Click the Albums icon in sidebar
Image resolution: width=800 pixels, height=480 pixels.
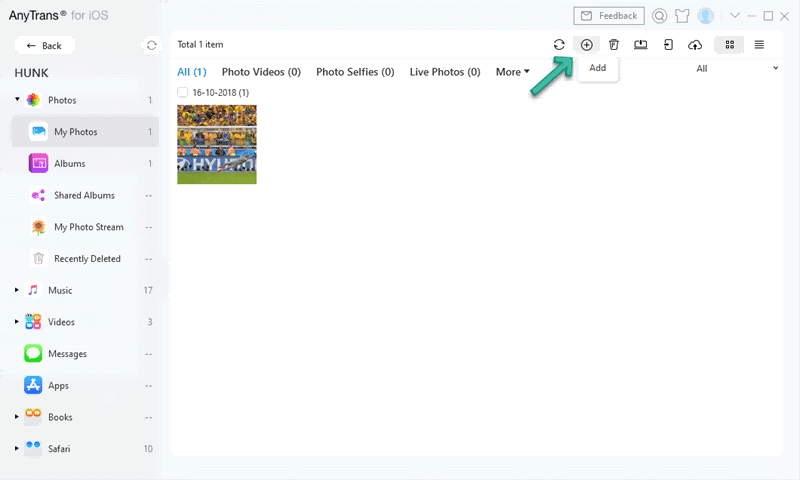tap(38, 163)
